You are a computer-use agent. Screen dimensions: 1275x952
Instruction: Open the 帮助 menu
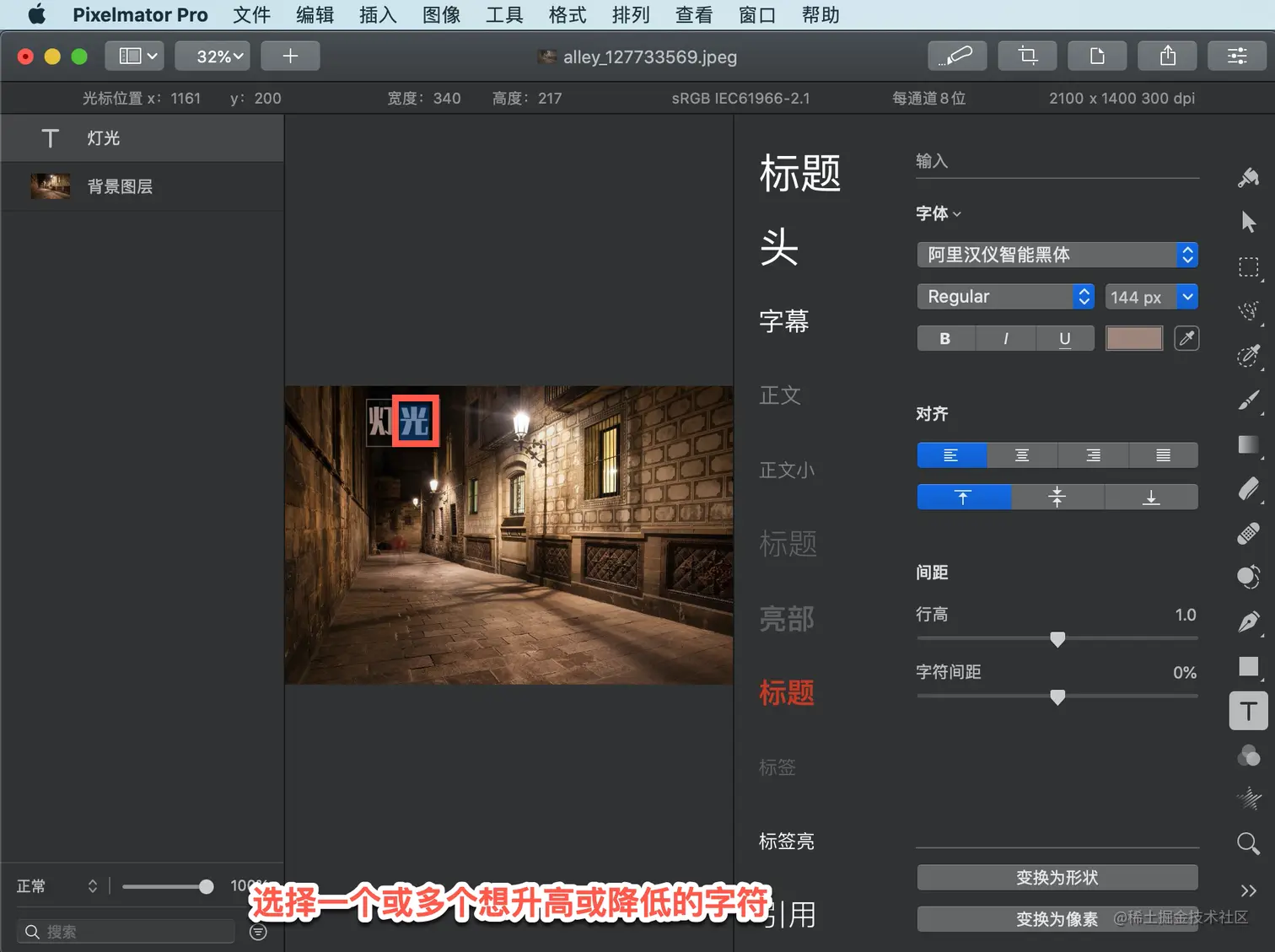point(820,15)
